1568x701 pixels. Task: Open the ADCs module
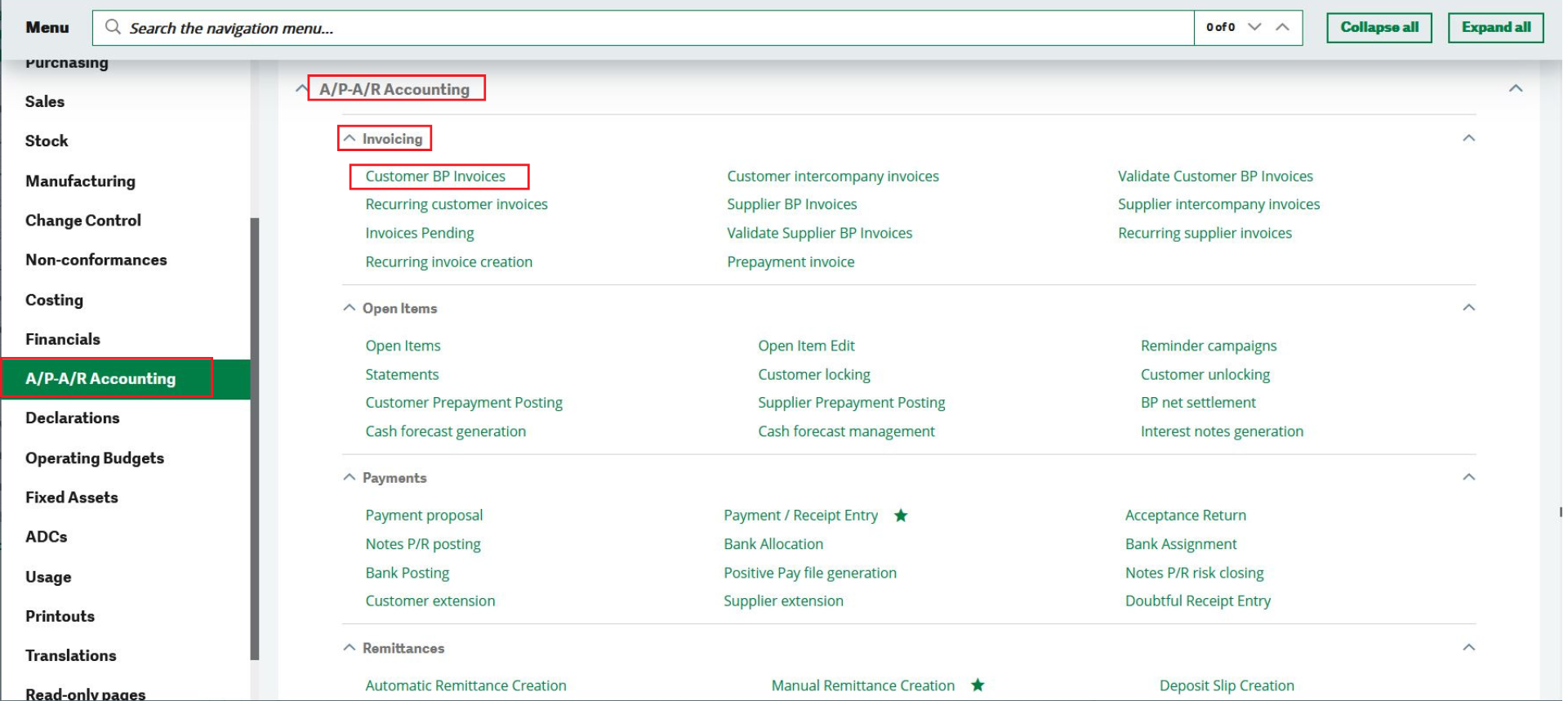tap(47, 537)
